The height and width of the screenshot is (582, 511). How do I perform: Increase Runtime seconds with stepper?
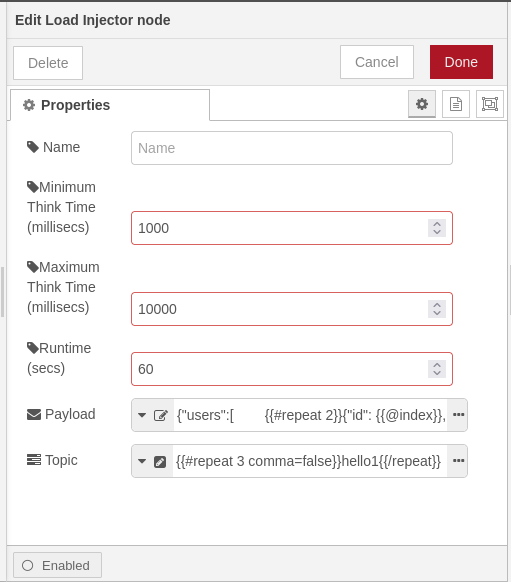tap(437, 365)
